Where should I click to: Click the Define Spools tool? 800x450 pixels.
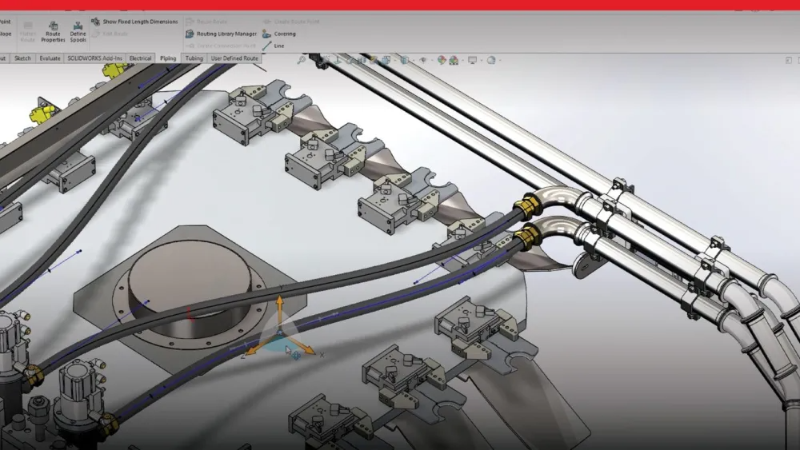point(78,32)
